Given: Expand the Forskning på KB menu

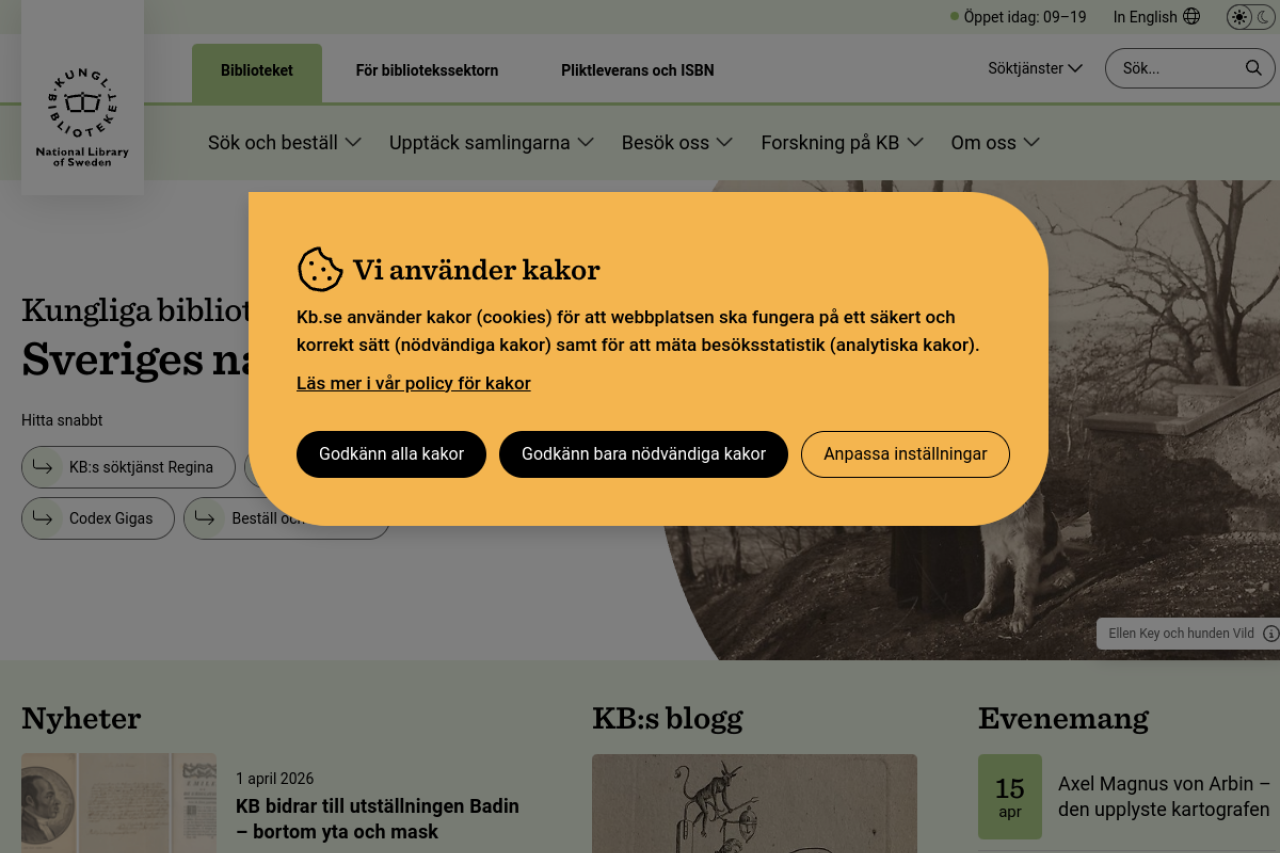Looking at the screenshot, I should point(841,142).
